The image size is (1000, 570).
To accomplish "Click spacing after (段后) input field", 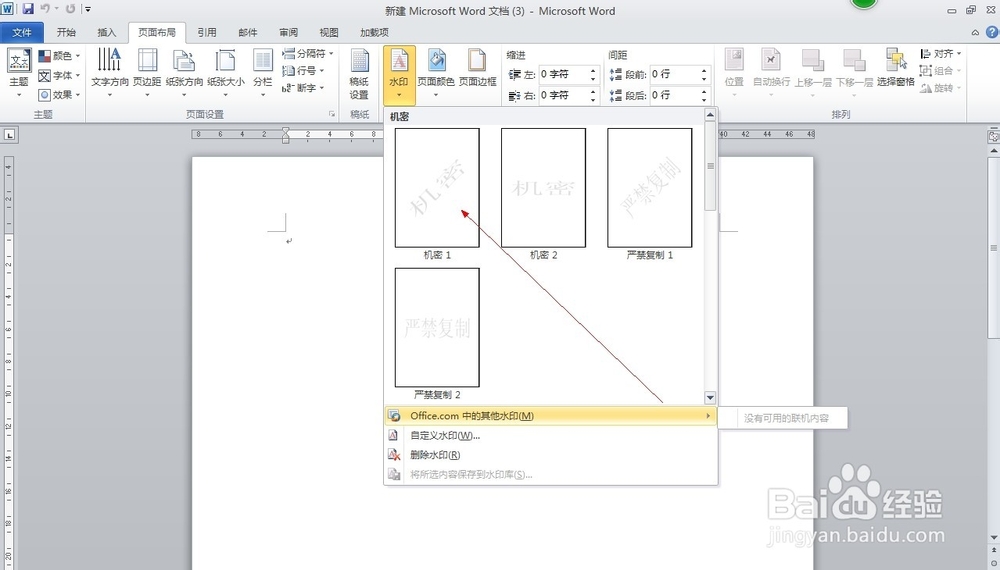I will [675, 96].
